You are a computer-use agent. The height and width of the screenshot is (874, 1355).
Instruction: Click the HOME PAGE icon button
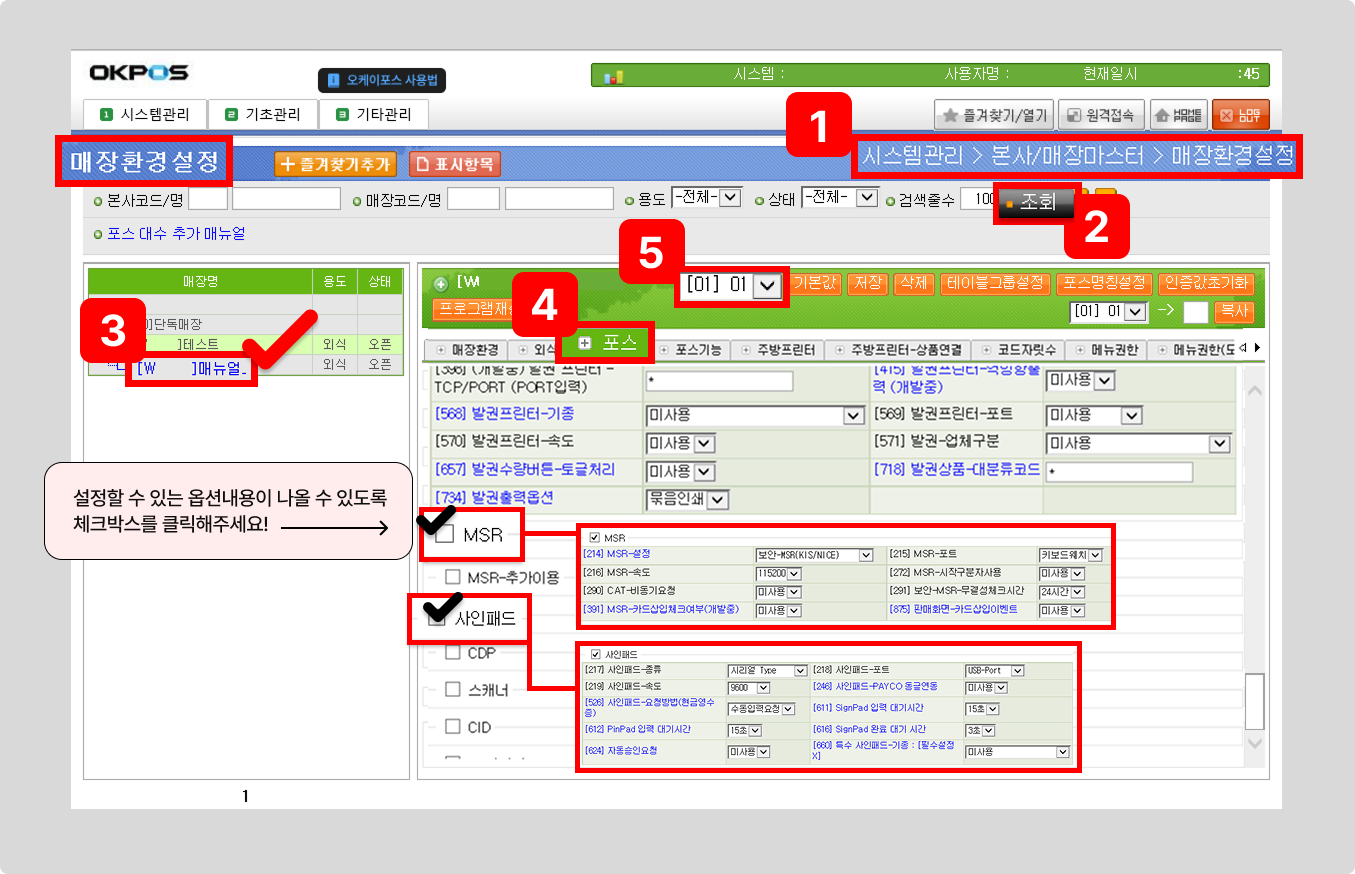[x=1178, y=115]
